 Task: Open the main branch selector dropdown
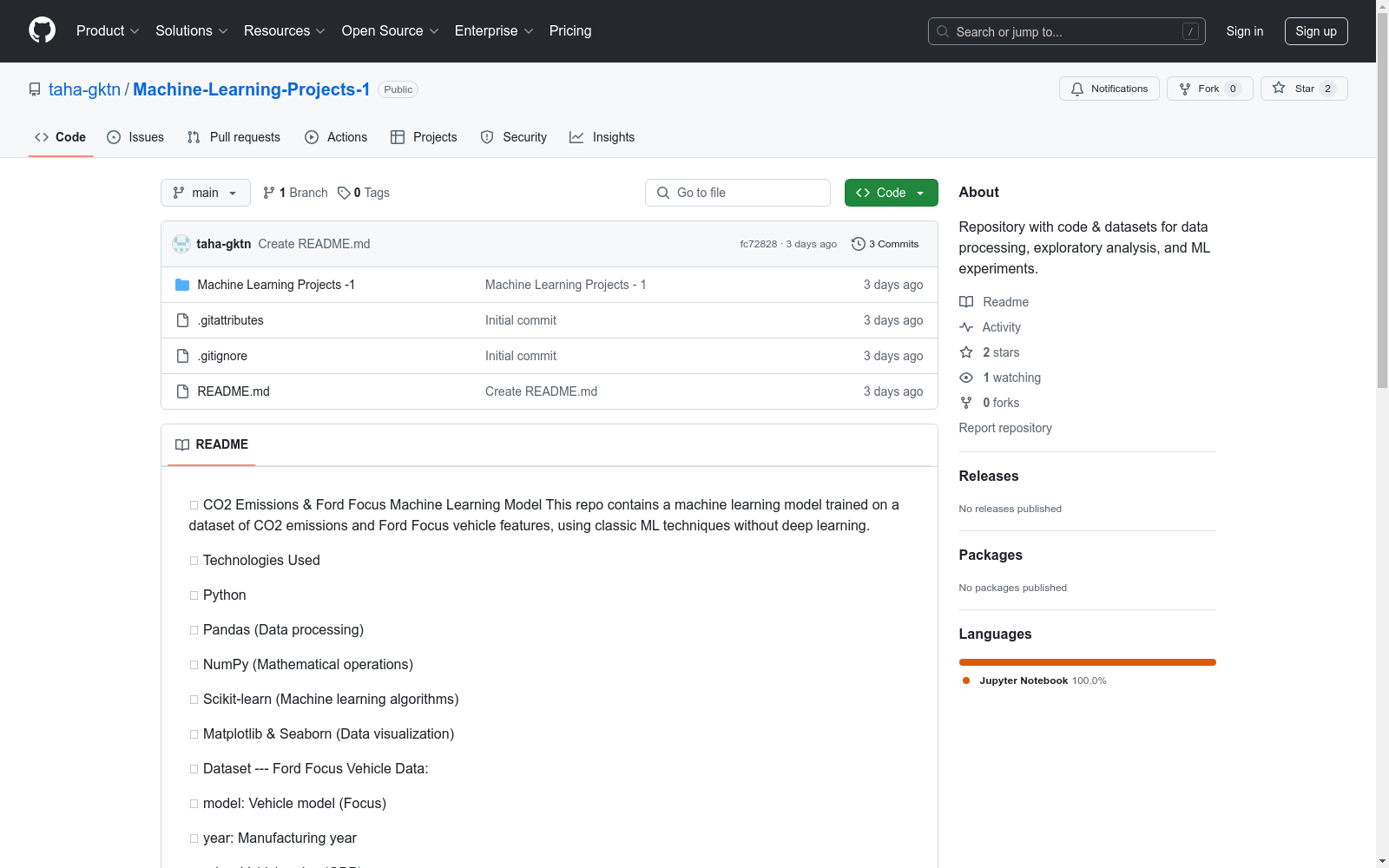[x=206, y=193]
